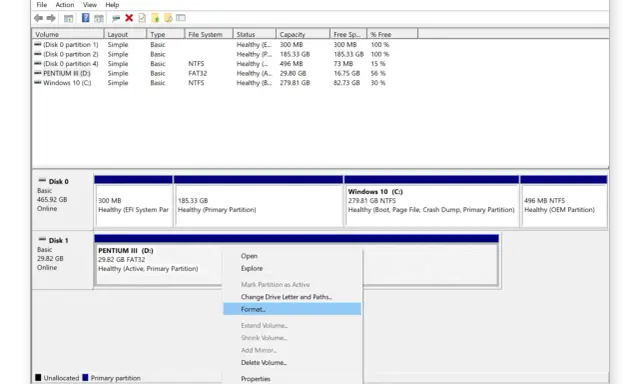Sort by the Layout column header
Image resolution: width=640 pixels, height=384 pixels.
[125, 34]
